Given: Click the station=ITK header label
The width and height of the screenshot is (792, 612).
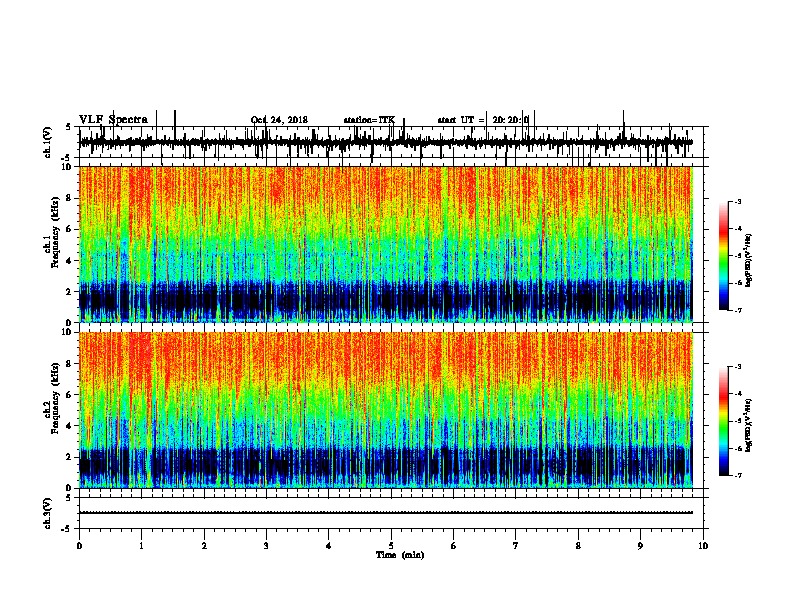Looking at the screenshot, I should tap(369, 120).
